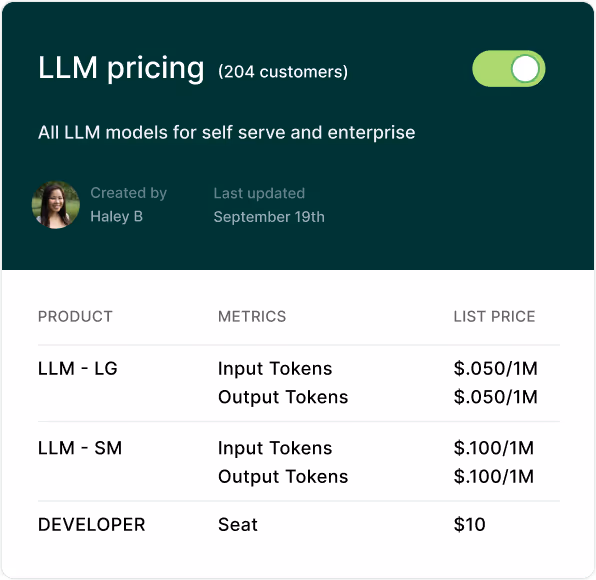Click the $.050/1M input token price
The width and height of the screenshot is (596, 580).
click(x=496, y=369)
